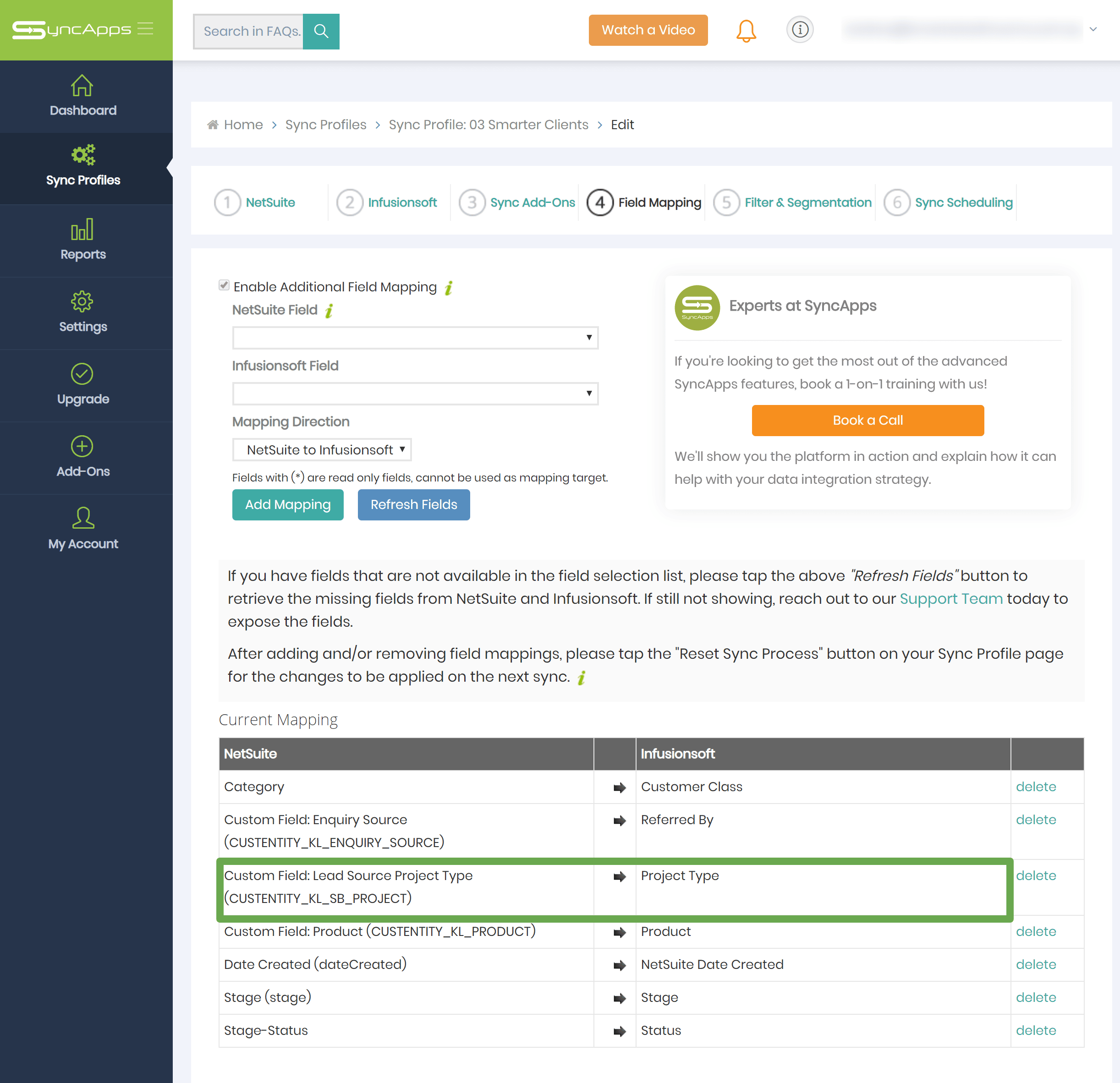Click the magnifier search button
1120x1083 pixels.
point(321,32)
